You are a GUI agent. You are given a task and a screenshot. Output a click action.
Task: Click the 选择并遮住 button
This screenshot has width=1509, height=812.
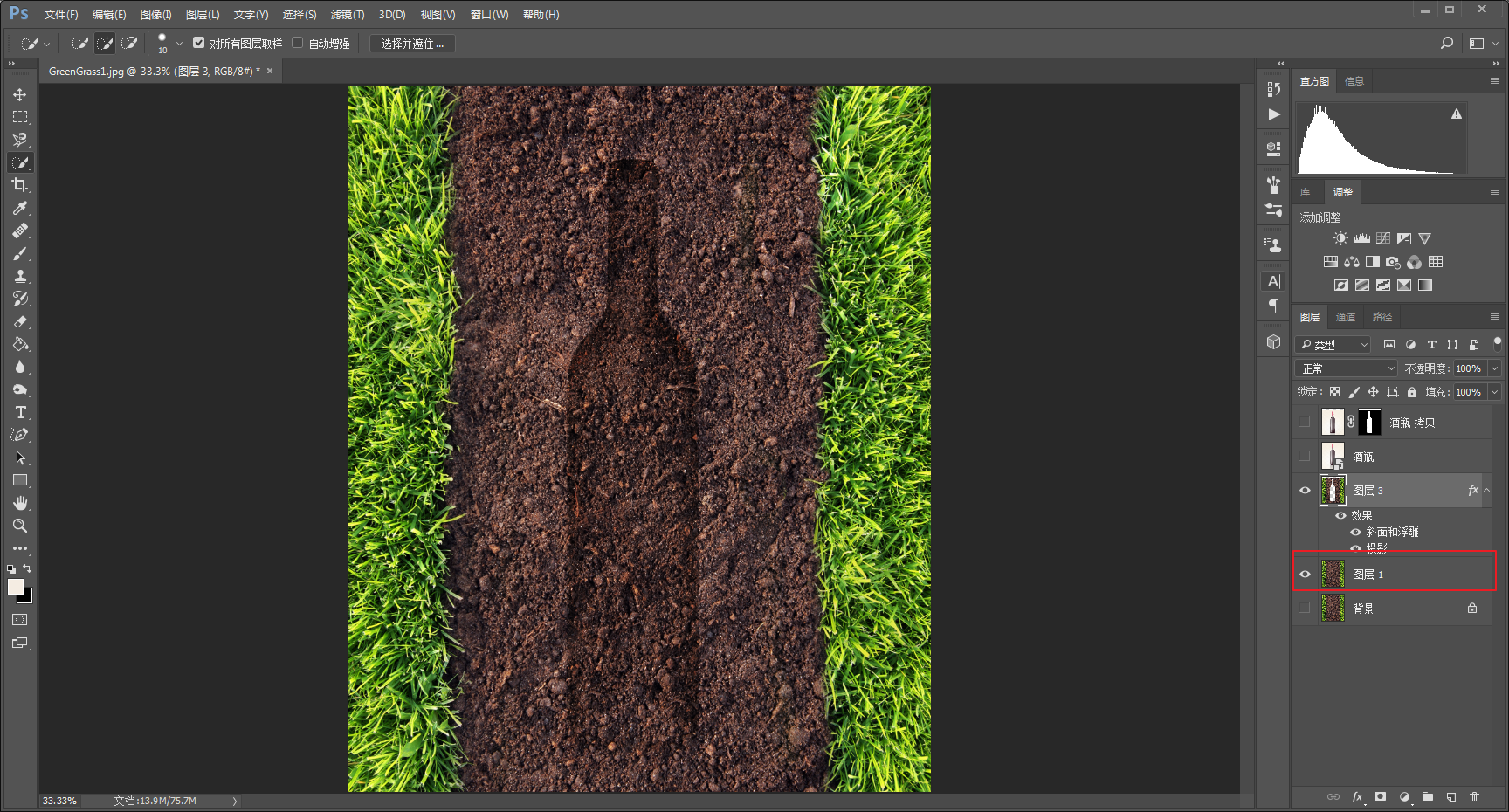point(412,43)
